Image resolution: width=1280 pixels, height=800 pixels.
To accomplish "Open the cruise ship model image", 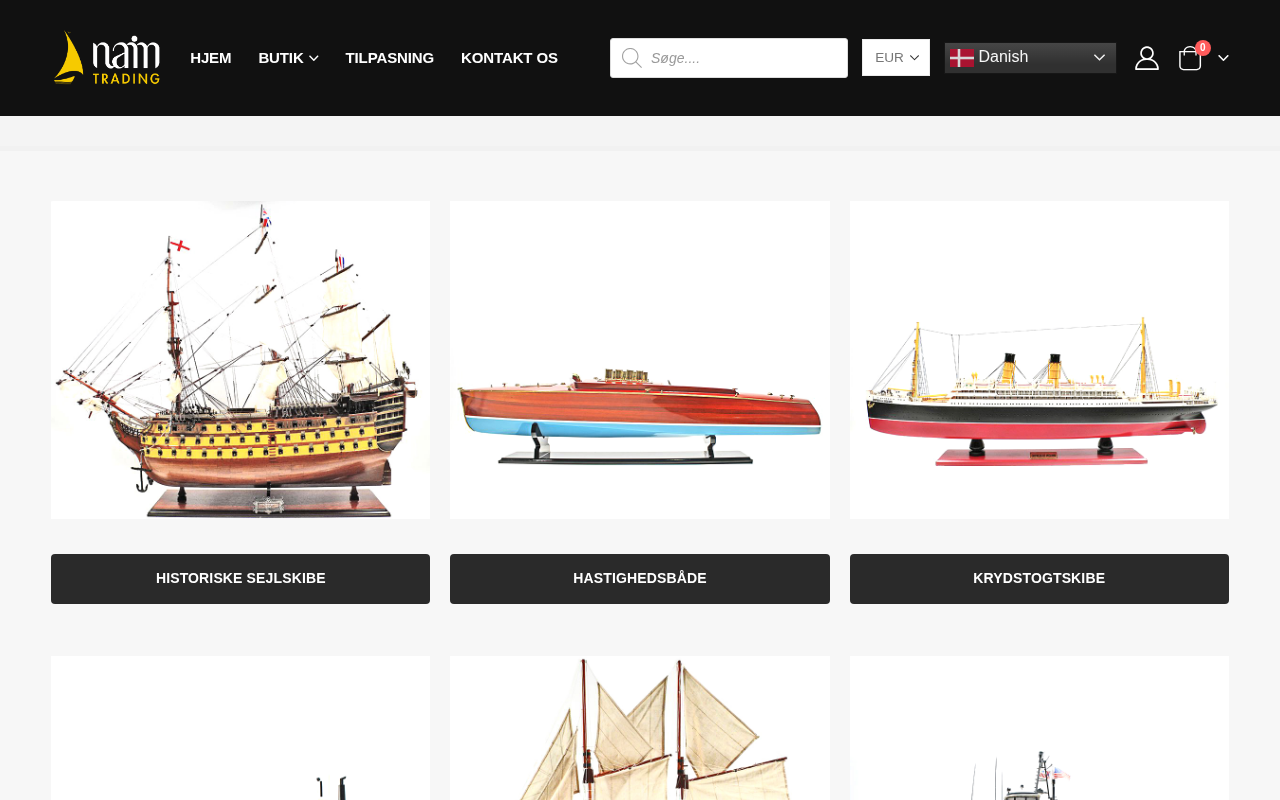I will tap(1039, 360).
